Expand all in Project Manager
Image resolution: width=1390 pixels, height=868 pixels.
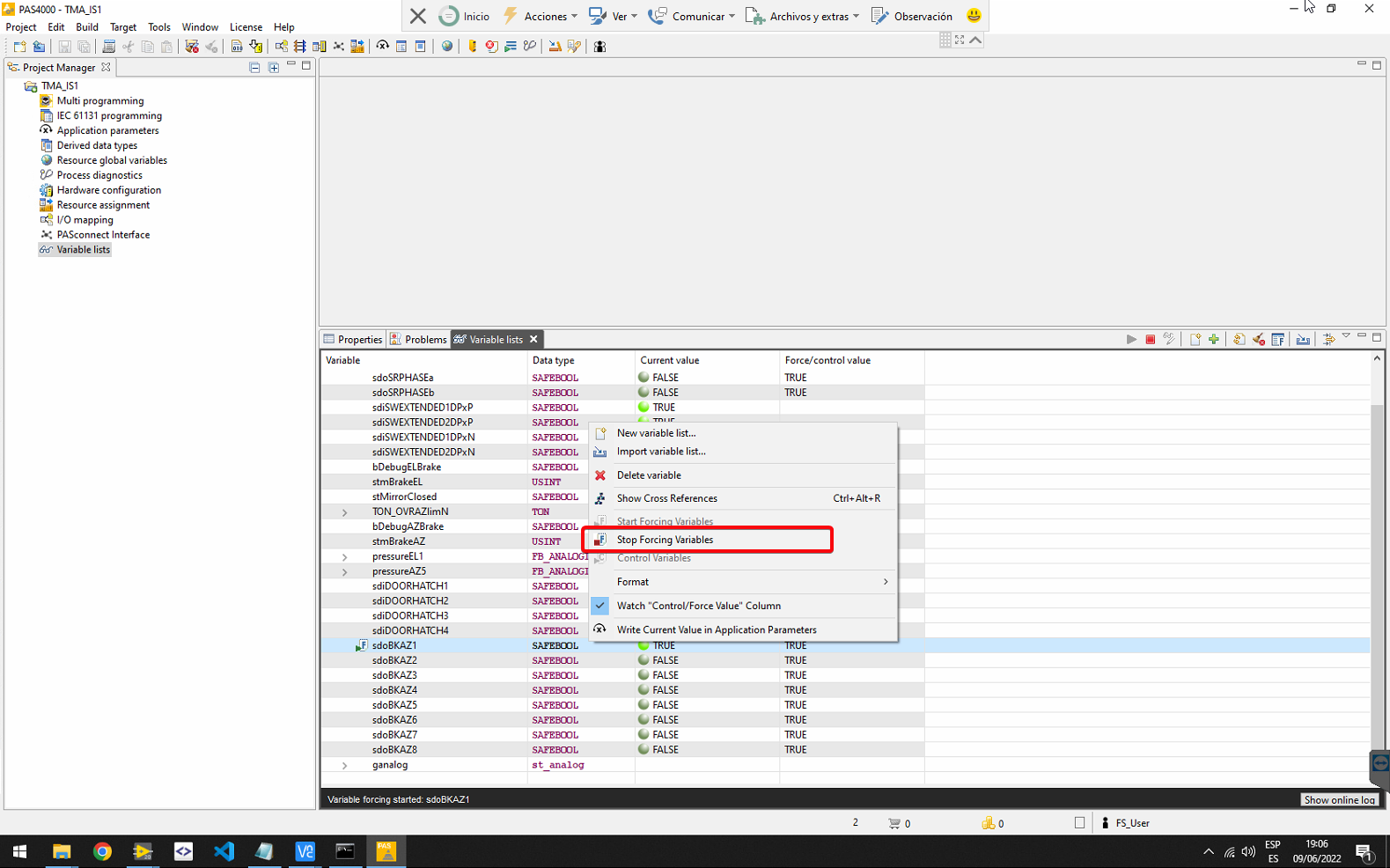pos(274,67)
